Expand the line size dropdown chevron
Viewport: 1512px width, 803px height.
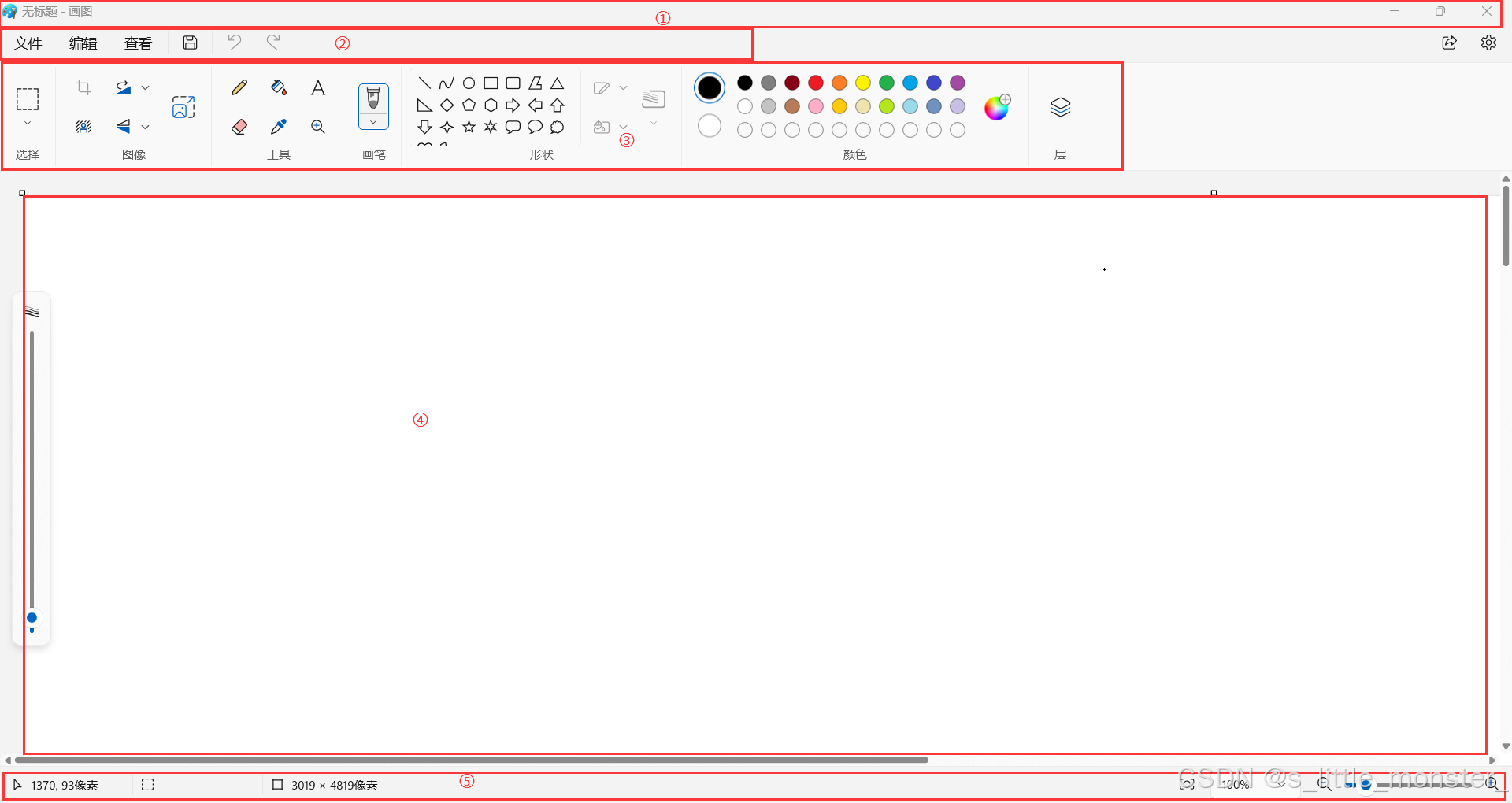(x=654, y=124)
